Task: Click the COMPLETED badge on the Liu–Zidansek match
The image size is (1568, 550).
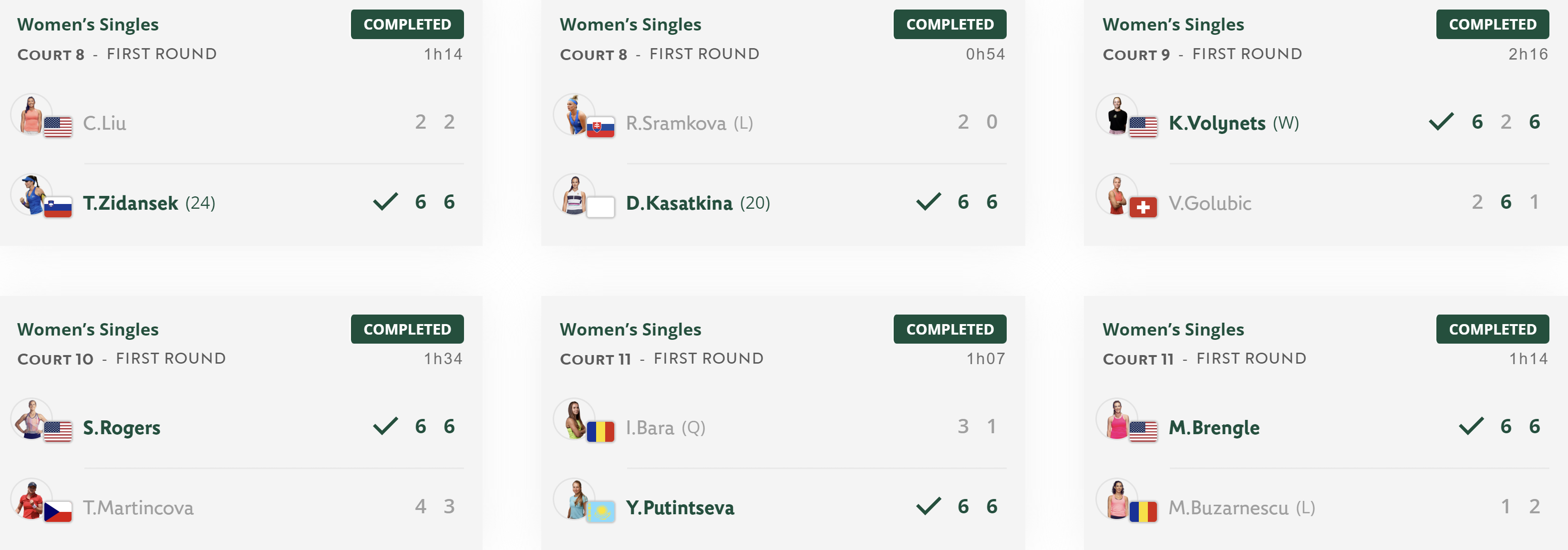Action: click(407, 24)
